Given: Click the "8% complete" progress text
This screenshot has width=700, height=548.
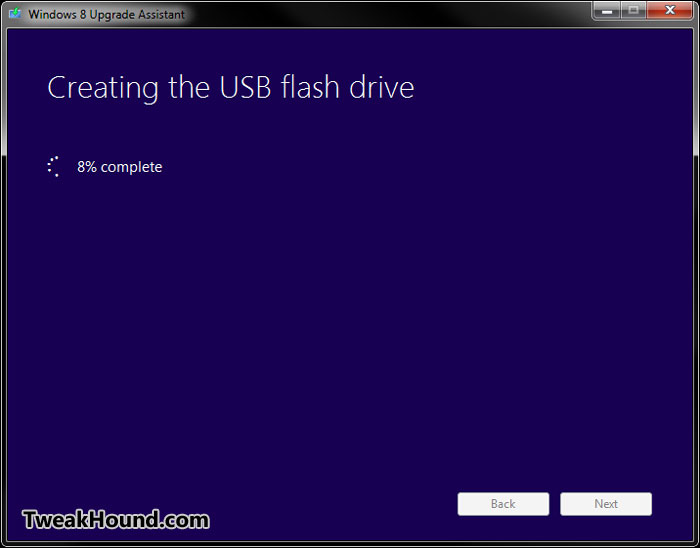Looking at the screenshot, I should pyautogui.click(x=120, y=167).
